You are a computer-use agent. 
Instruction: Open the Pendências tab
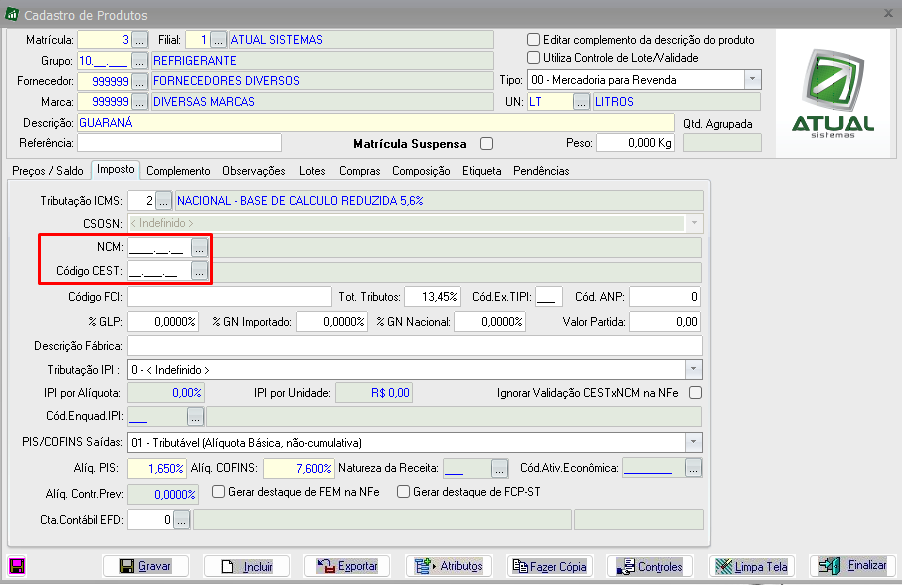point(541,171)
